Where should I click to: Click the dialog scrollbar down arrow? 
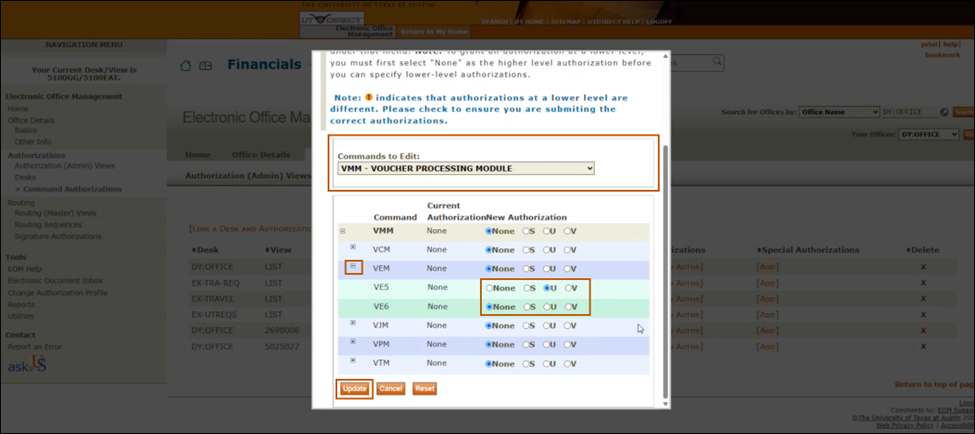coord(665,404)
